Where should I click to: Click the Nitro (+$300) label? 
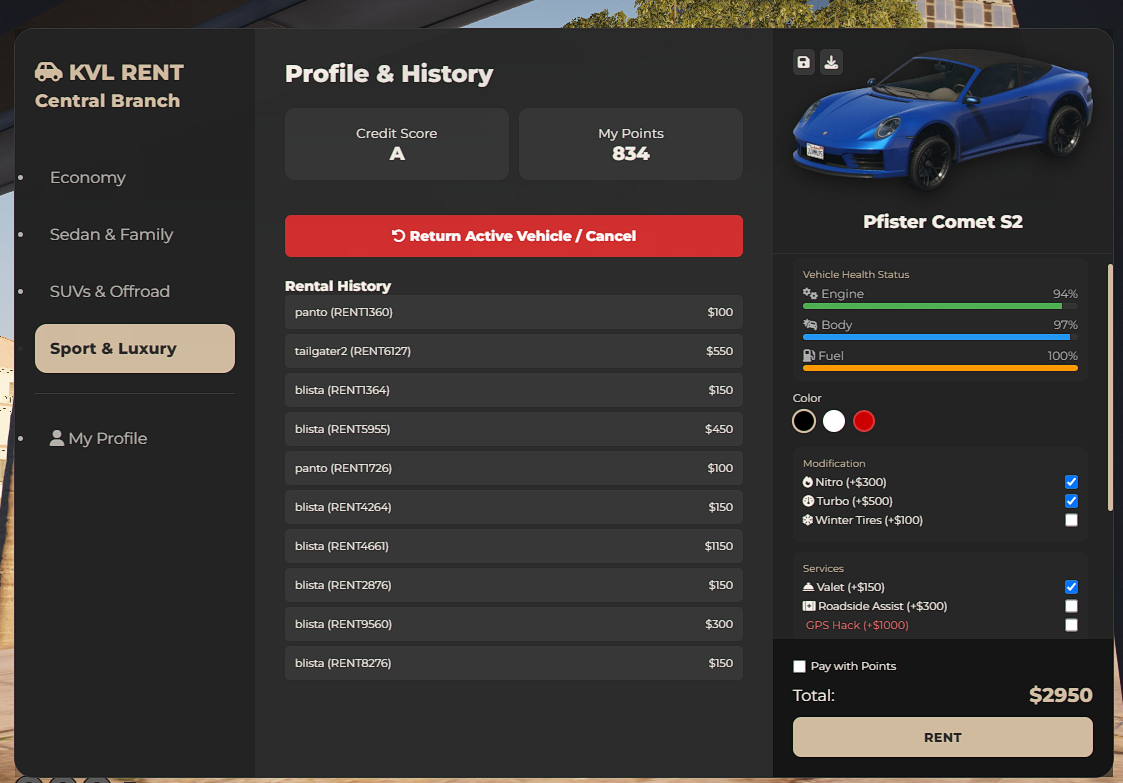tap(850, 482)
